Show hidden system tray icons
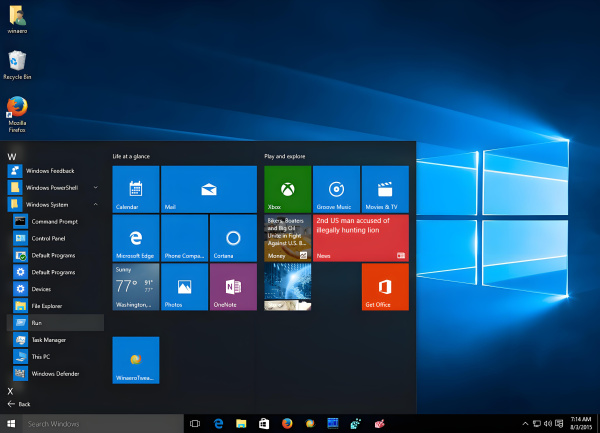 (526, 424)
